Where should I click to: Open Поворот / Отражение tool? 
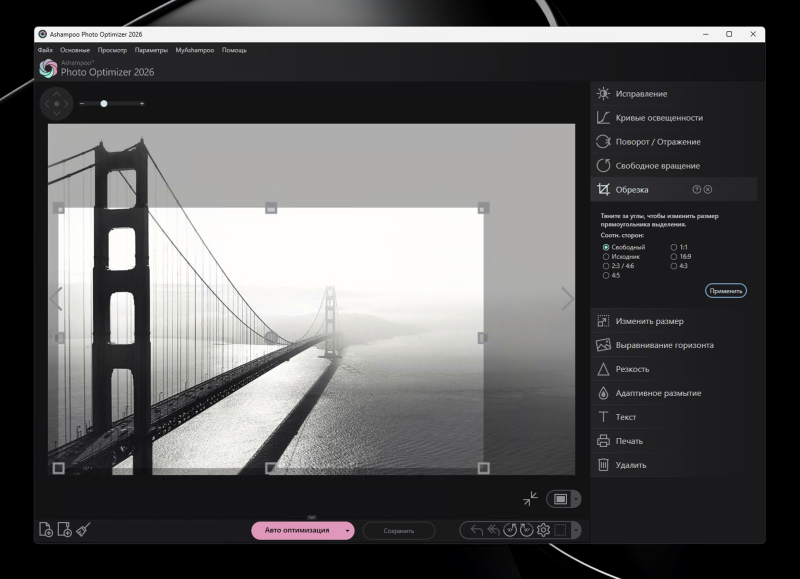click(x=673, y=142)
